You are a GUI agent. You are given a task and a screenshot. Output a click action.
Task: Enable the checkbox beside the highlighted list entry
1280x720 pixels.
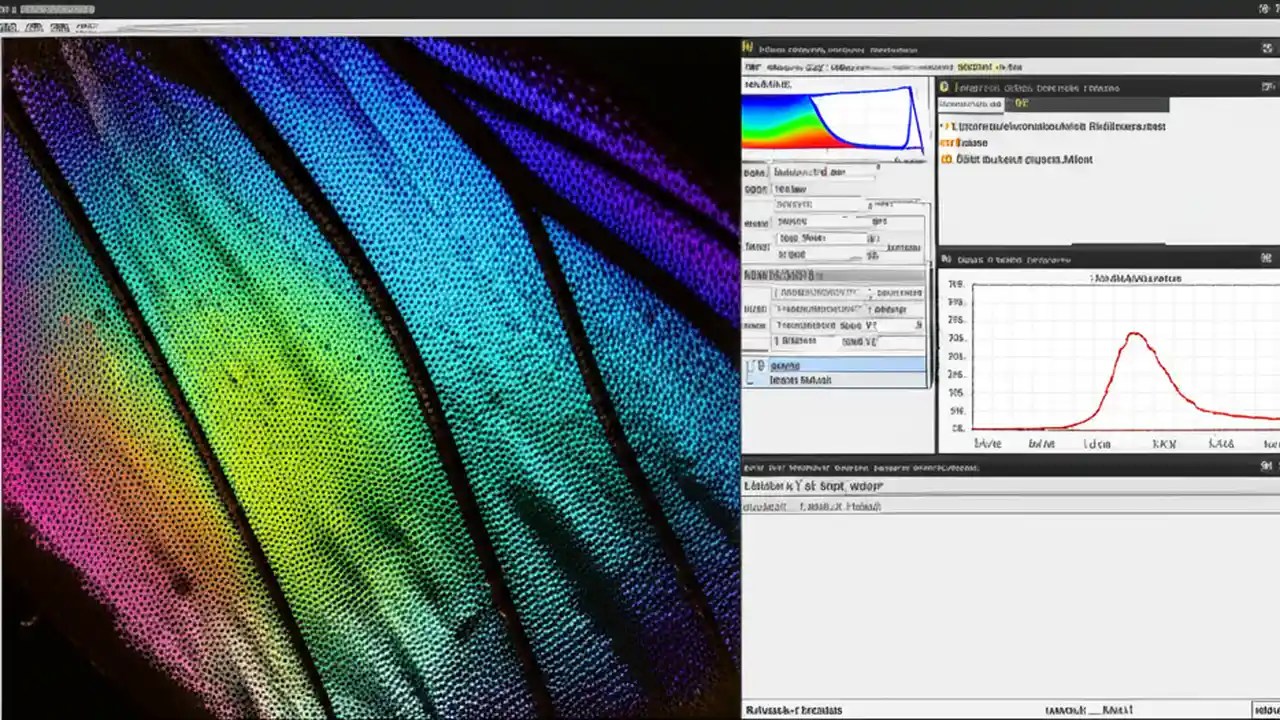760,365
